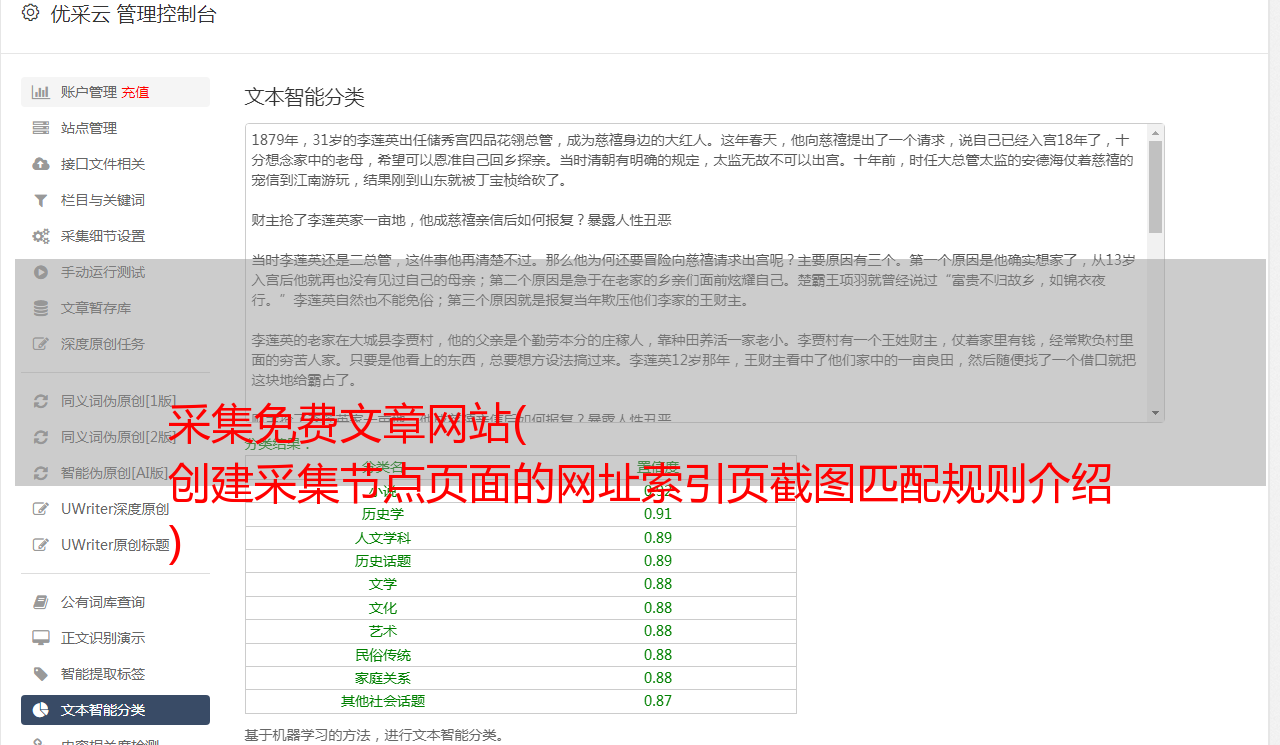Select 深度原创任务 in the sidebar
1280x745 pixels.
coord(115,344)
